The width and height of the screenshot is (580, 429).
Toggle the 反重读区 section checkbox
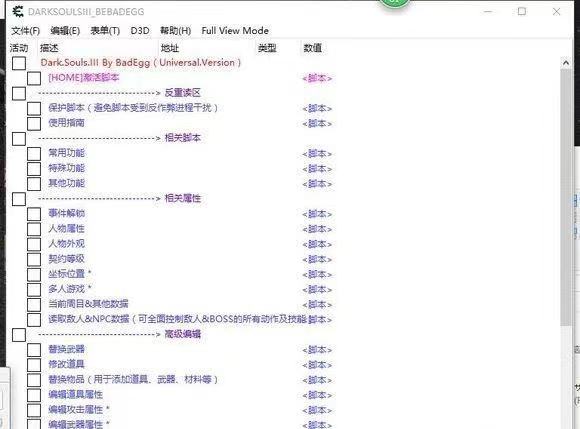point(19,94)
